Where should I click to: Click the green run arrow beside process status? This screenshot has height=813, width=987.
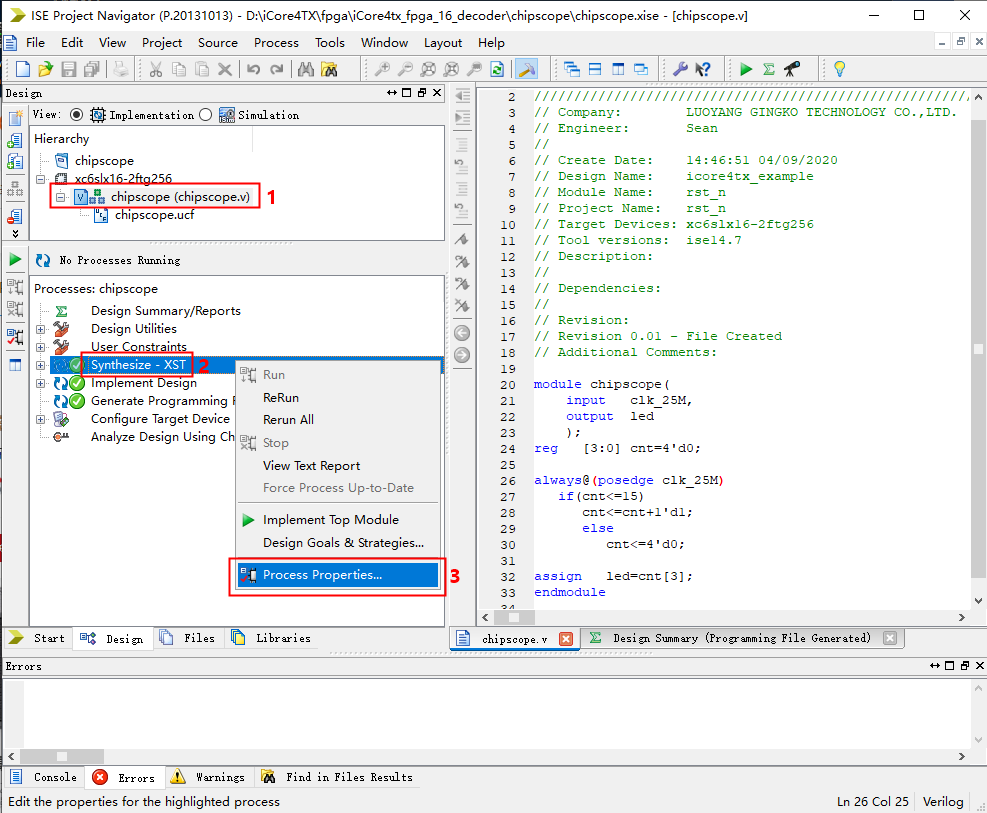(x=15, y=260)
